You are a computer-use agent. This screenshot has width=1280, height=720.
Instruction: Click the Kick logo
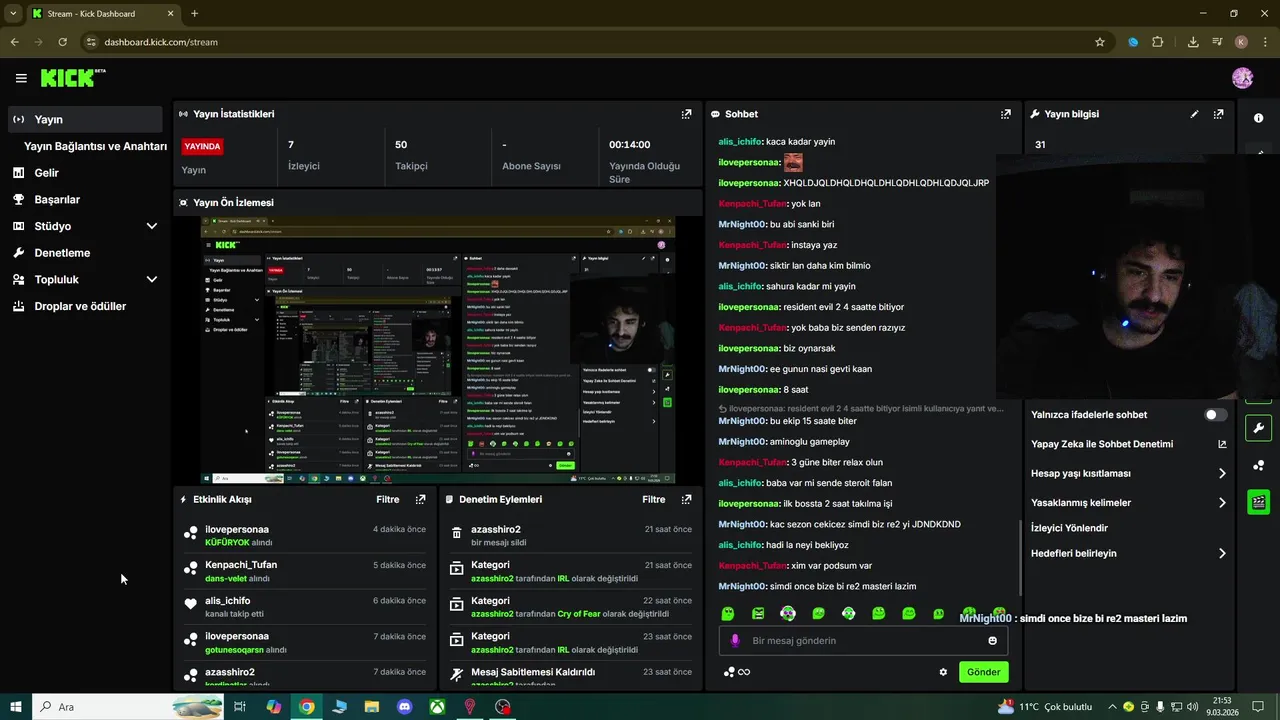click(72, 78)
